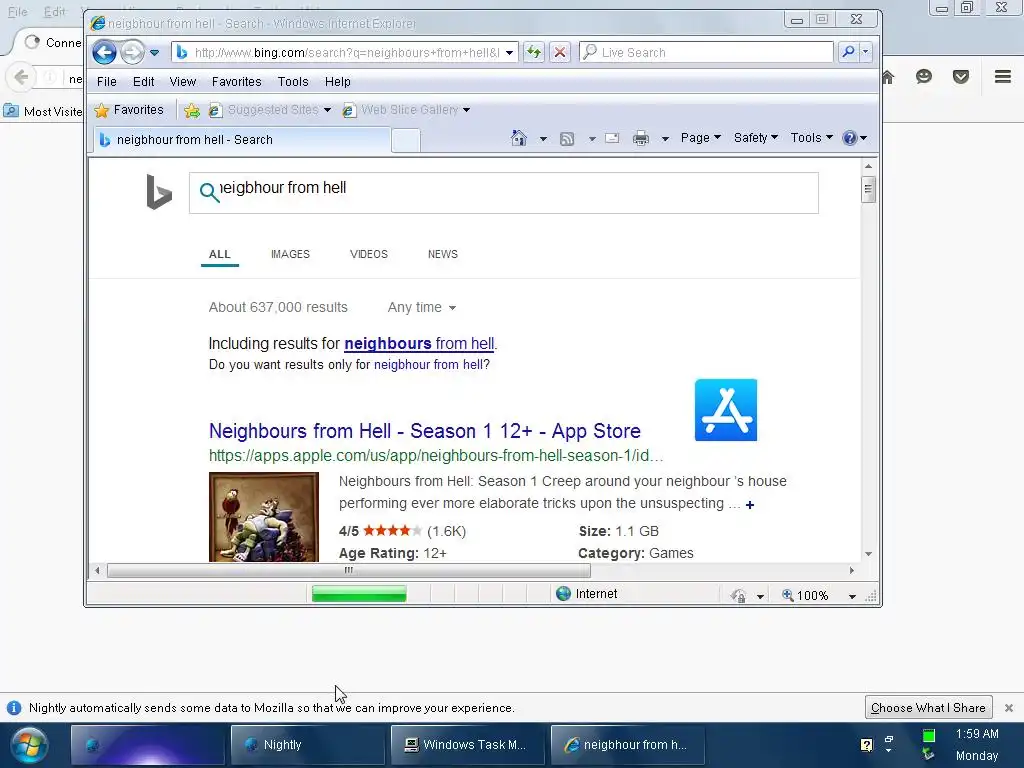This screenshot has width=1024, height=768.
Task: Open the apps.apple.com result URL
Action: 436,456
